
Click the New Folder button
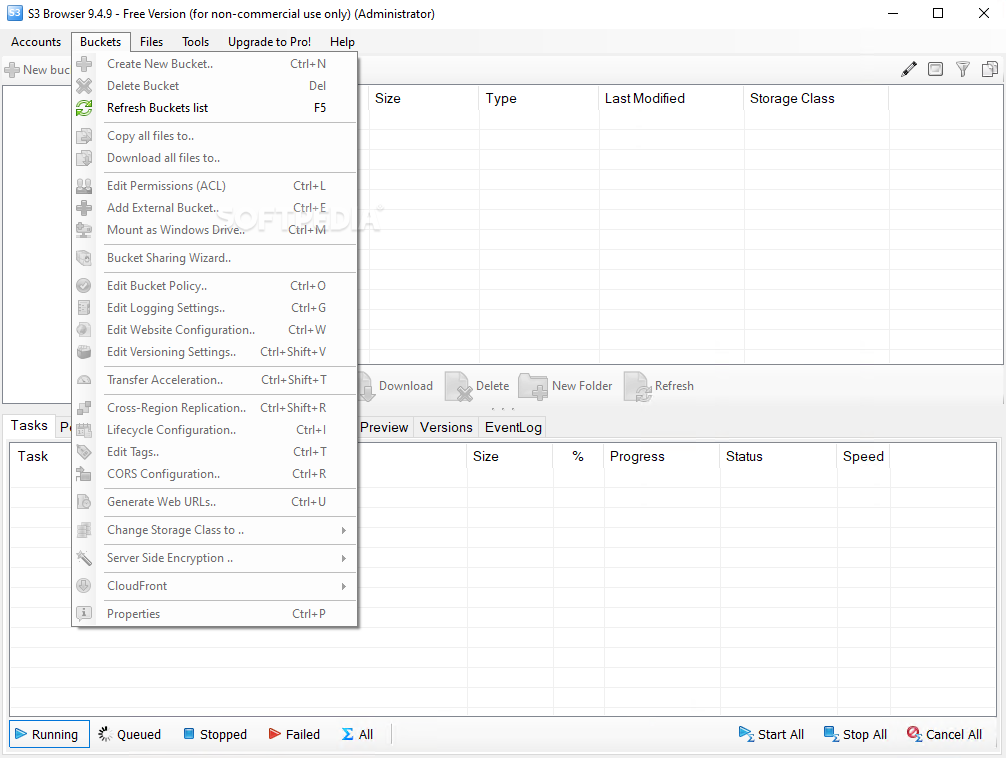566,386
